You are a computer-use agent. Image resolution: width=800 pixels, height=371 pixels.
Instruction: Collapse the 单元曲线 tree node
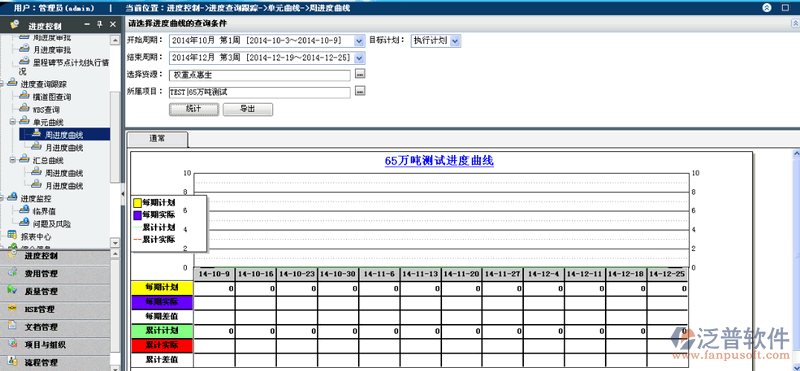point(12,122)
